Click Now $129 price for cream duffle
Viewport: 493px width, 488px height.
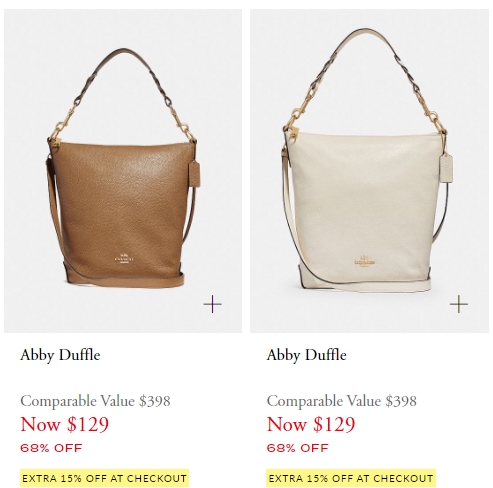(311, 424)
